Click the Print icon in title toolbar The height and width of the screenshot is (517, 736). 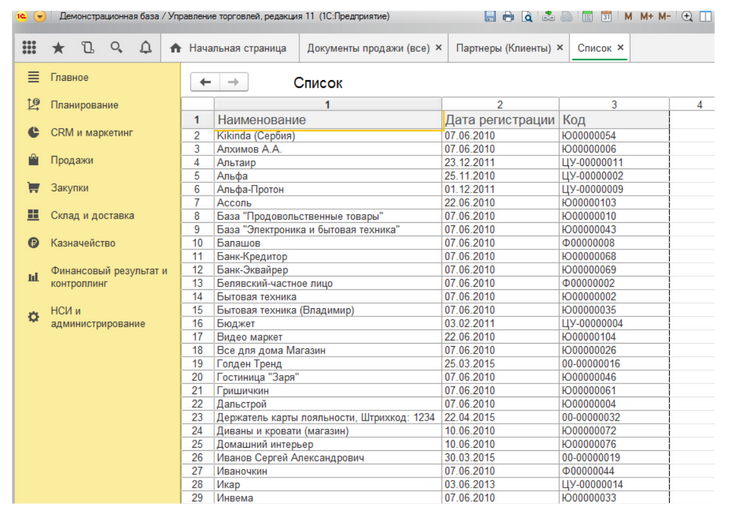click(509, 17)
